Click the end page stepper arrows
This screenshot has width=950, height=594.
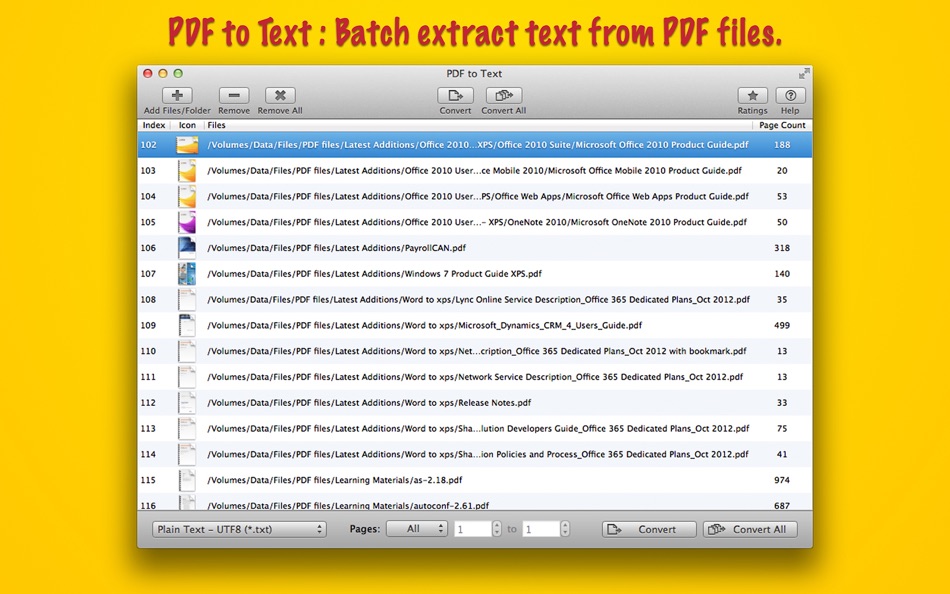(565, 529)
